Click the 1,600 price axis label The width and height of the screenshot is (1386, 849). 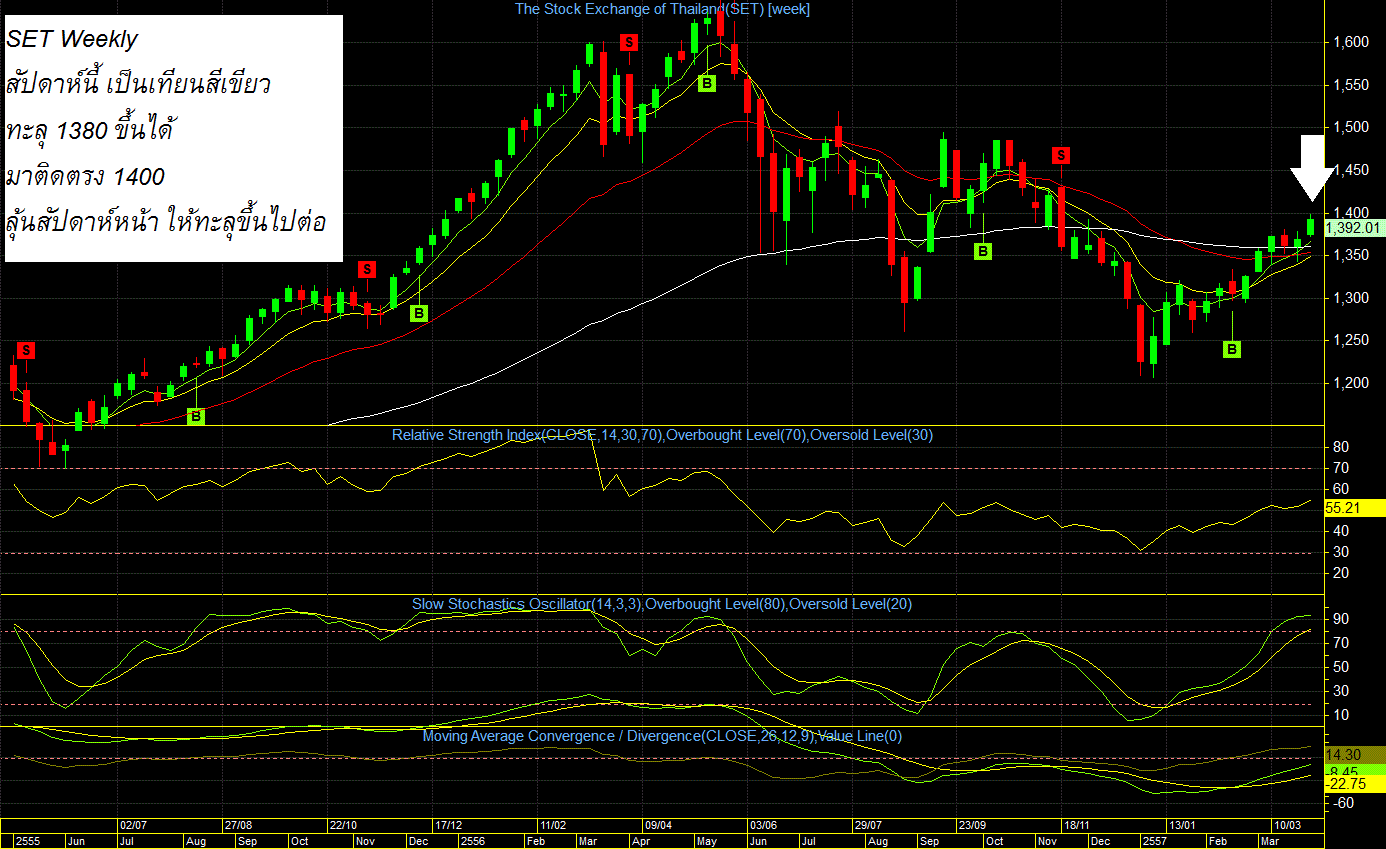(1350, 42)
